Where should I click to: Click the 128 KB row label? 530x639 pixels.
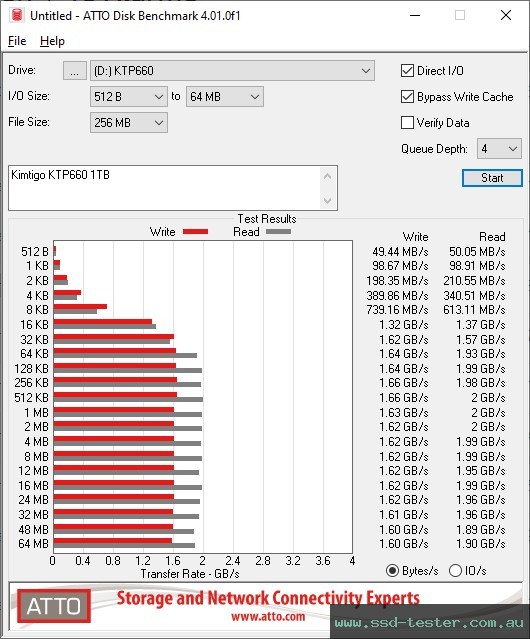[x=31, y=369]
